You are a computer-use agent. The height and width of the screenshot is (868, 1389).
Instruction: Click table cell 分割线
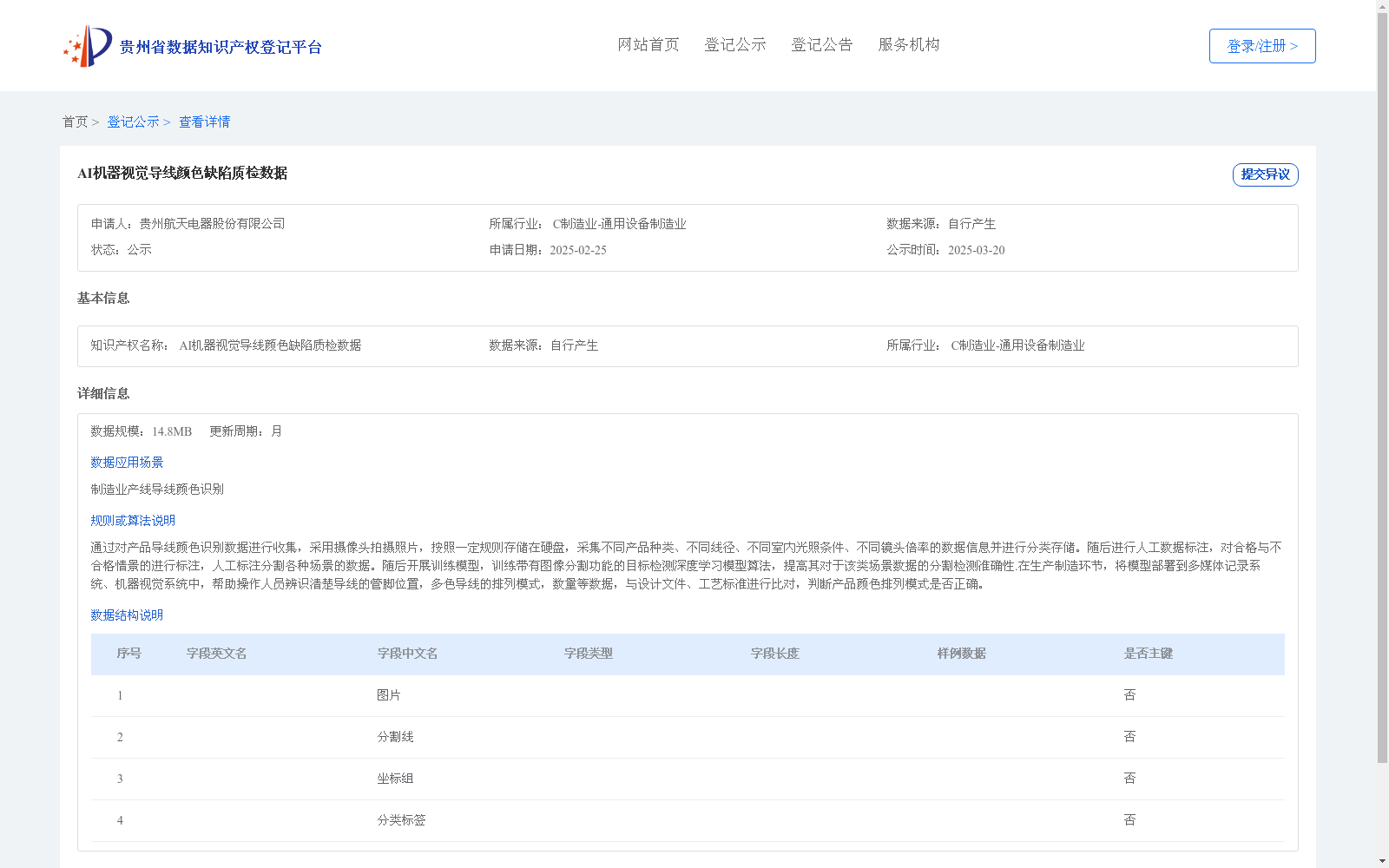click(x=395, y=737)
